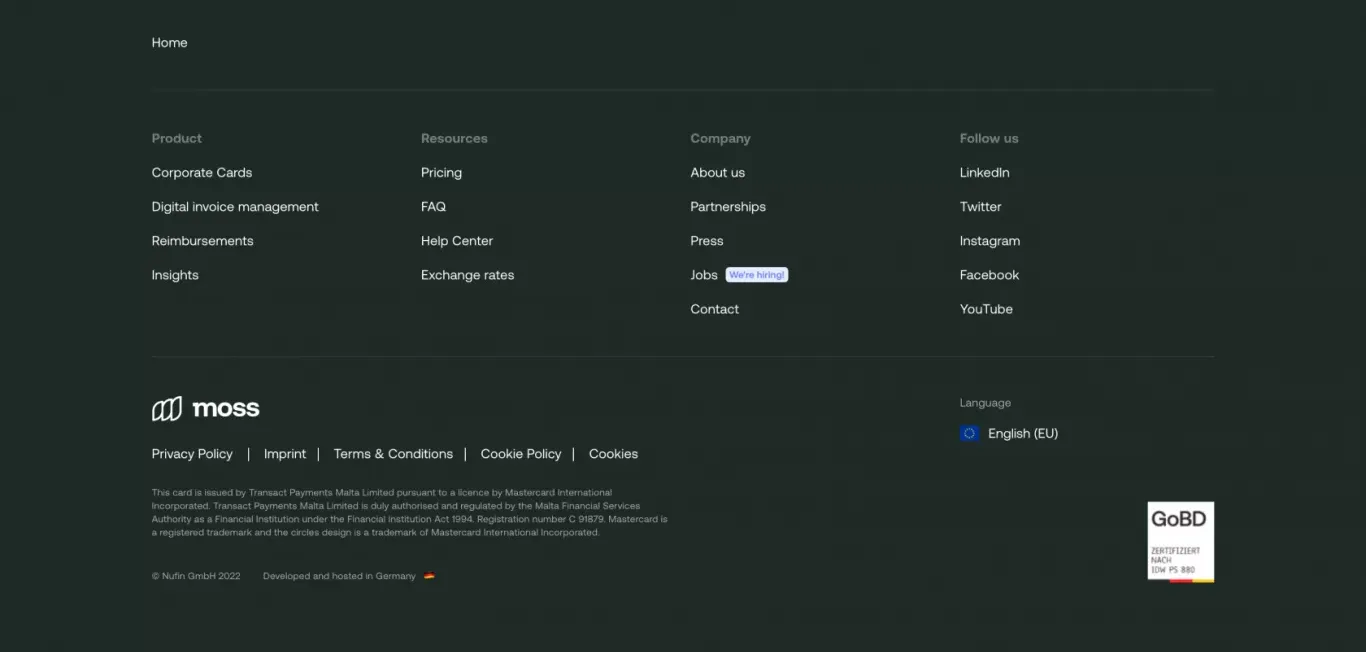Click the Moss logo icon
Viewport: 1366px width, 652px height.
coord(167,408)
